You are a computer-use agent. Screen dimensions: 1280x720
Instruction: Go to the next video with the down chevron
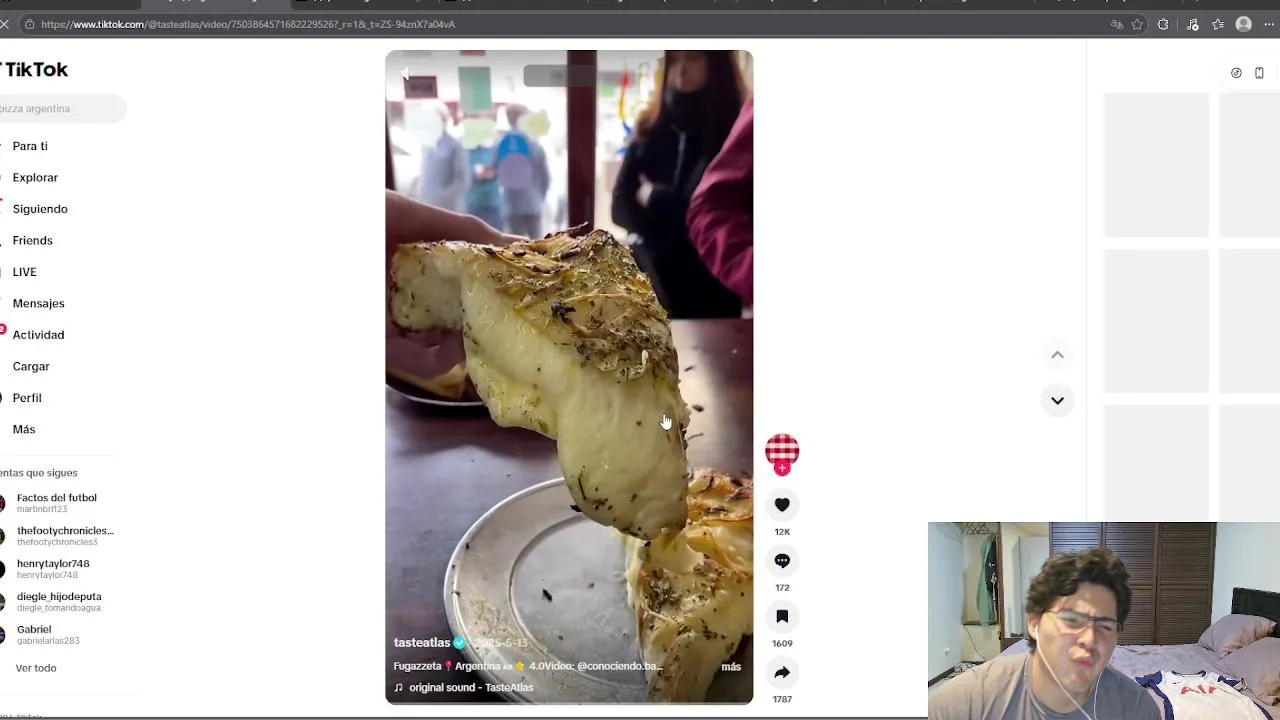(1057, 401)
